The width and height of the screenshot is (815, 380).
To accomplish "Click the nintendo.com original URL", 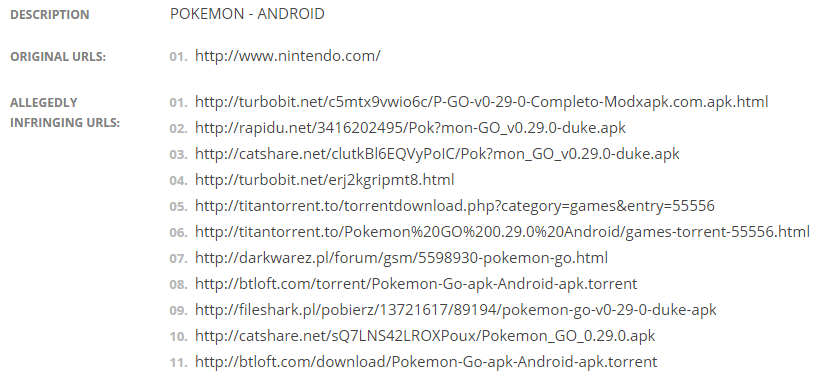I will (x=287, y=56).
